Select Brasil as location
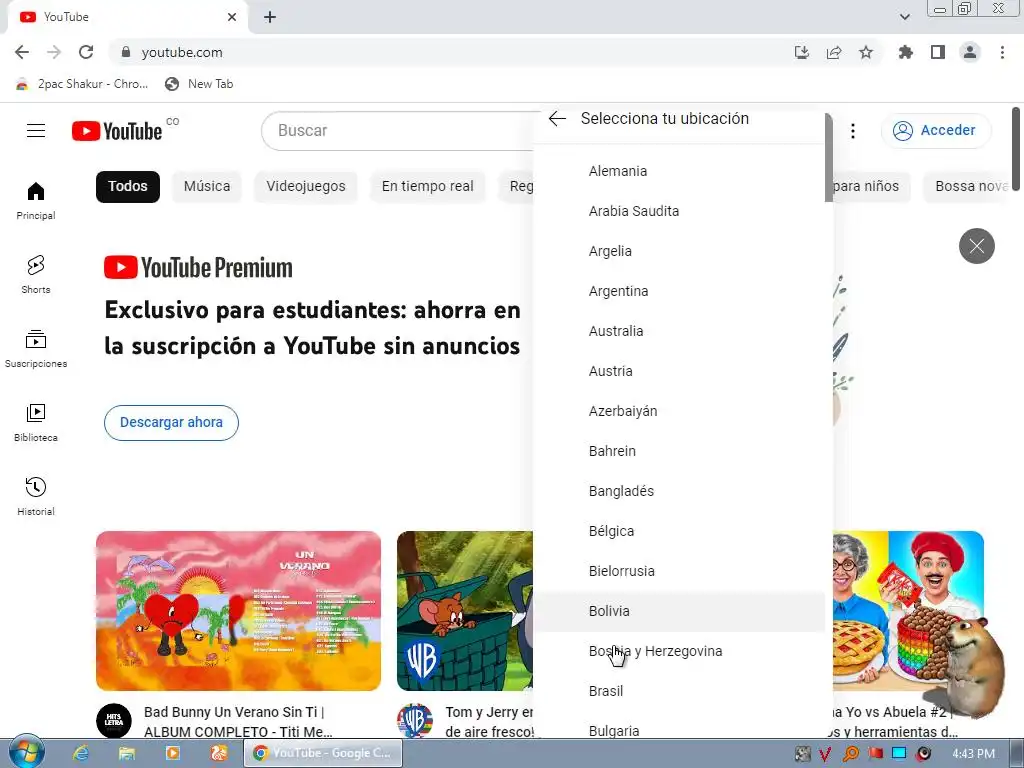The width and height of the screenshot is (1024, 768). [679, 691]
